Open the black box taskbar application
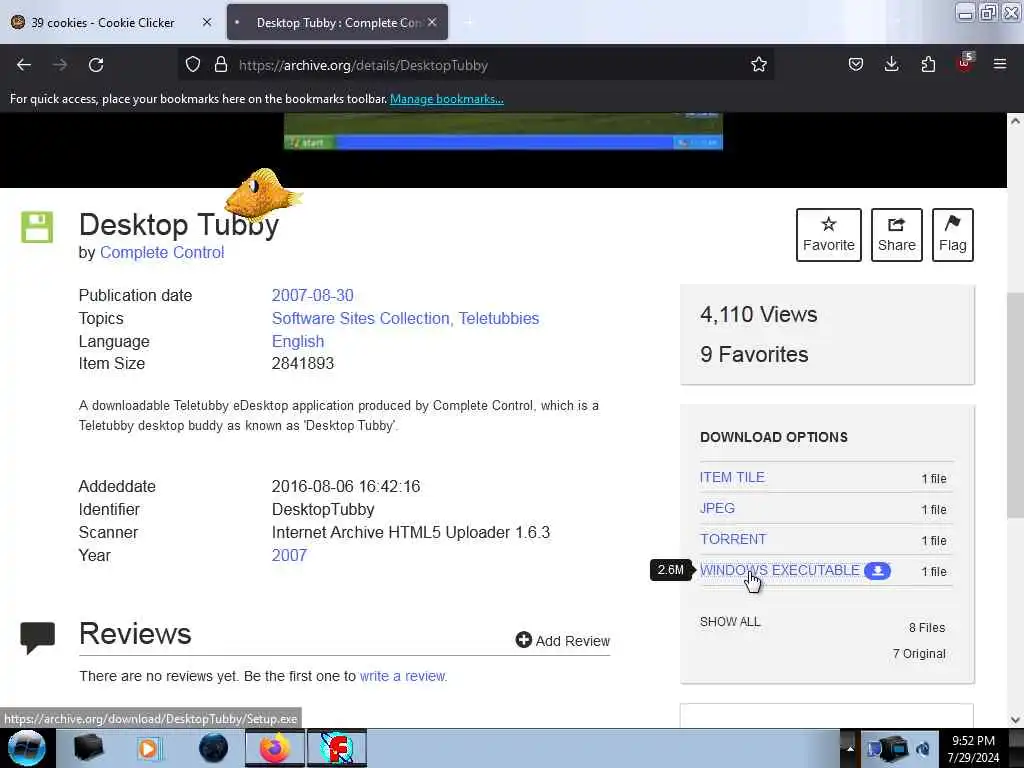Viewport: 1024px width, 768px height. point(88,748)
